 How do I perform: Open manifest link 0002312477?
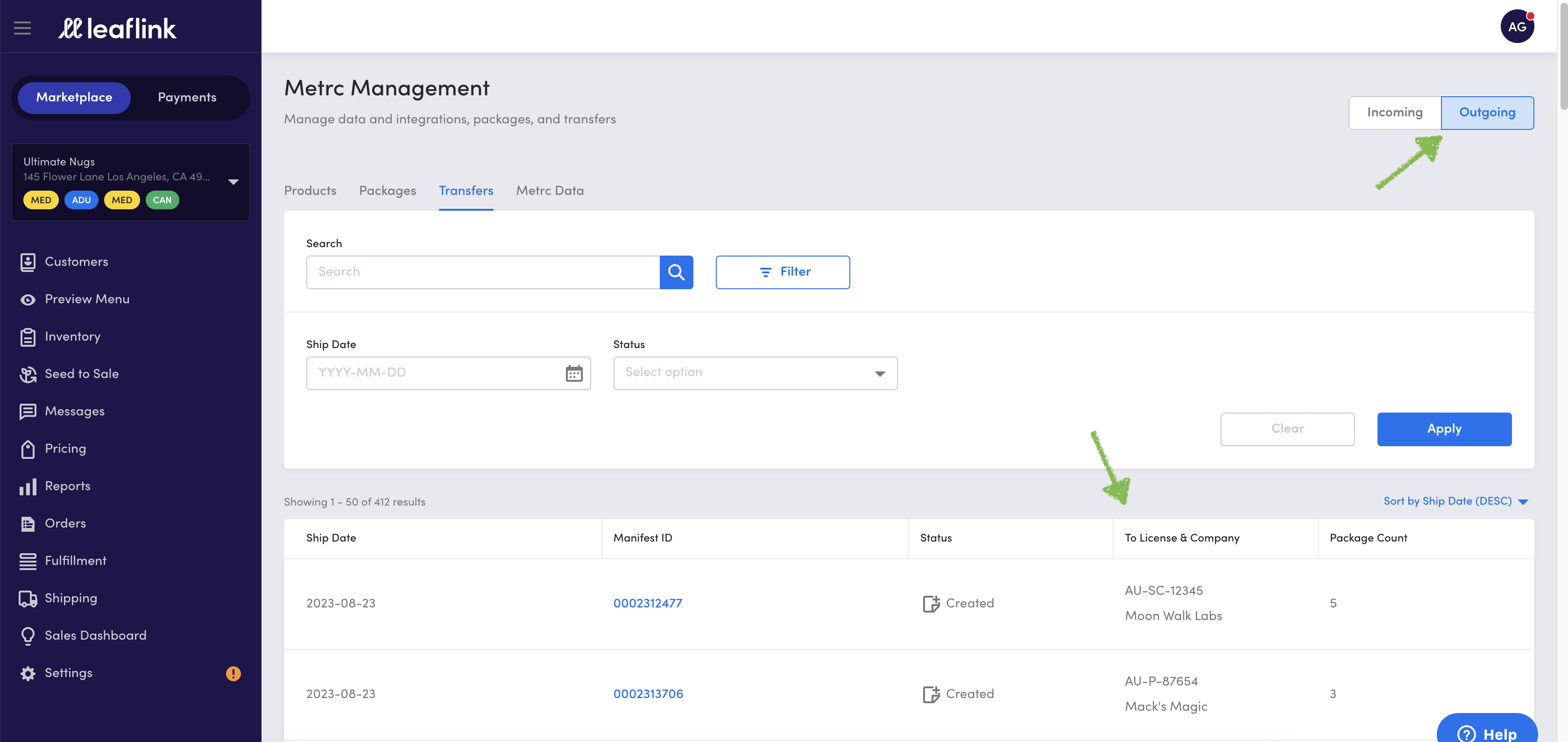pyautogui.click(x=648, y=603)
